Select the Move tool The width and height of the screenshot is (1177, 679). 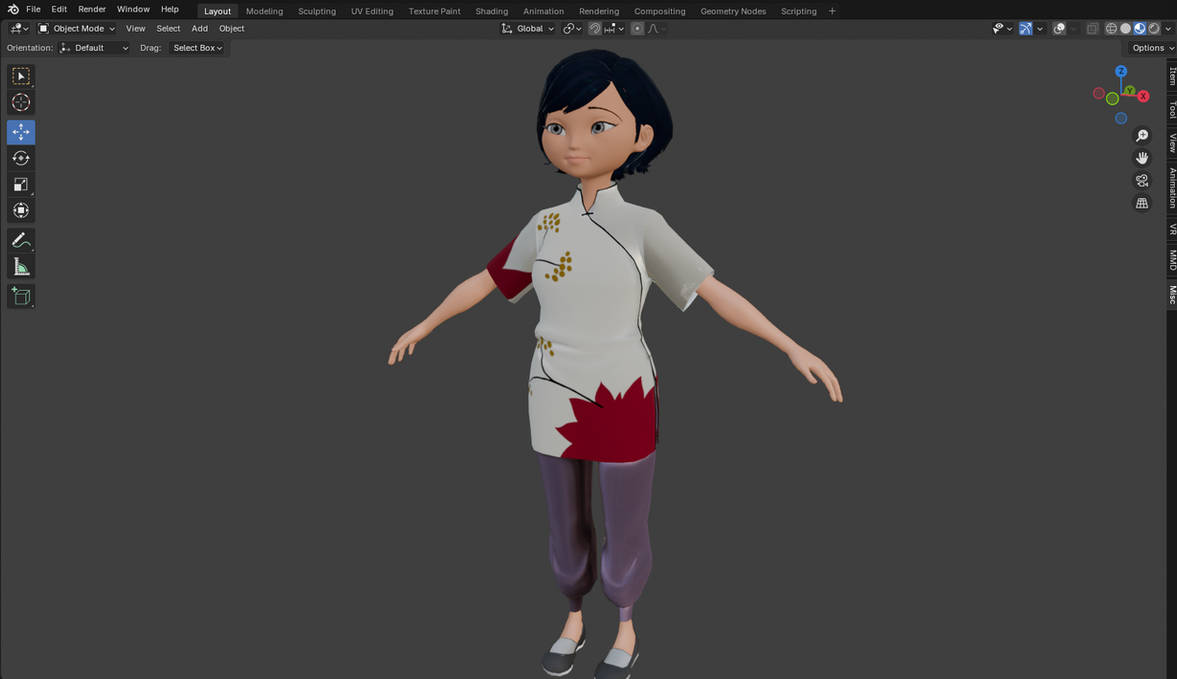pyautogui.click(x=20, y=131)
